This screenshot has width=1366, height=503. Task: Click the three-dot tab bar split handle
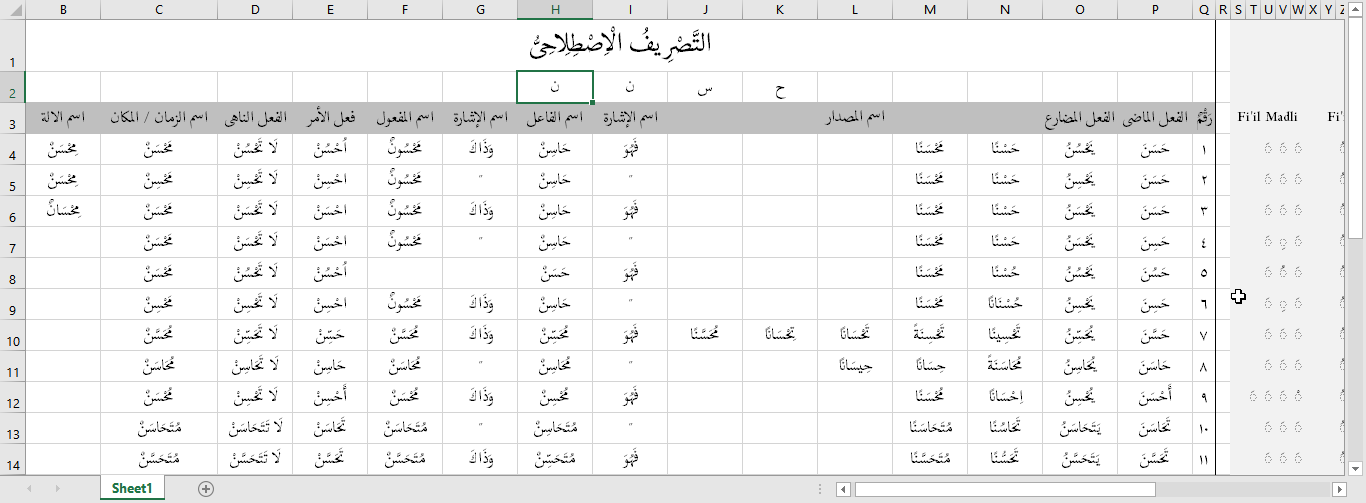click(x=820, y=489)
